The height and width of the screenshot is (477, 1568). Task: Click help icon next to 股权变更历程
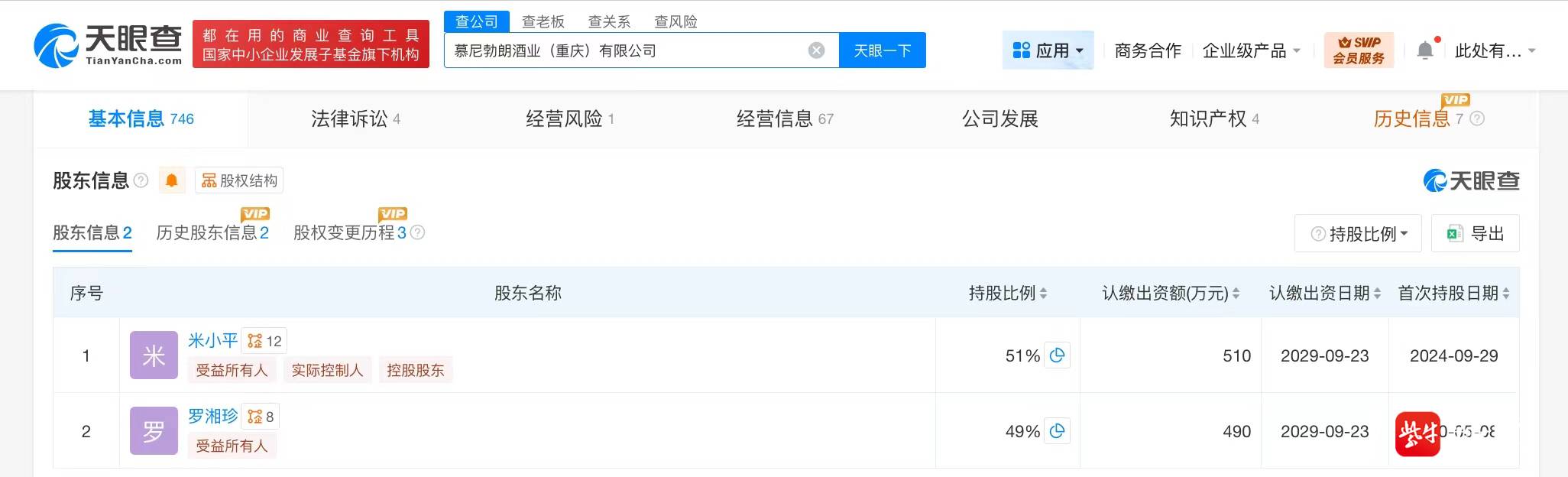click(x=417, y=232)
